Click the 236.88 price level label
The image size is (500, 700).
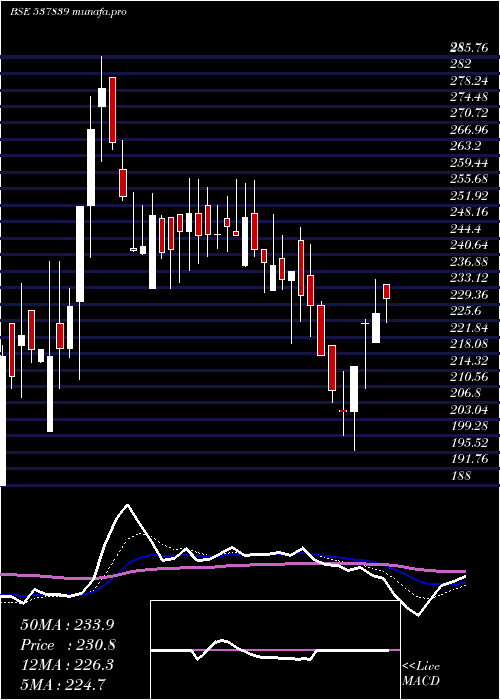tap(469, 262)
